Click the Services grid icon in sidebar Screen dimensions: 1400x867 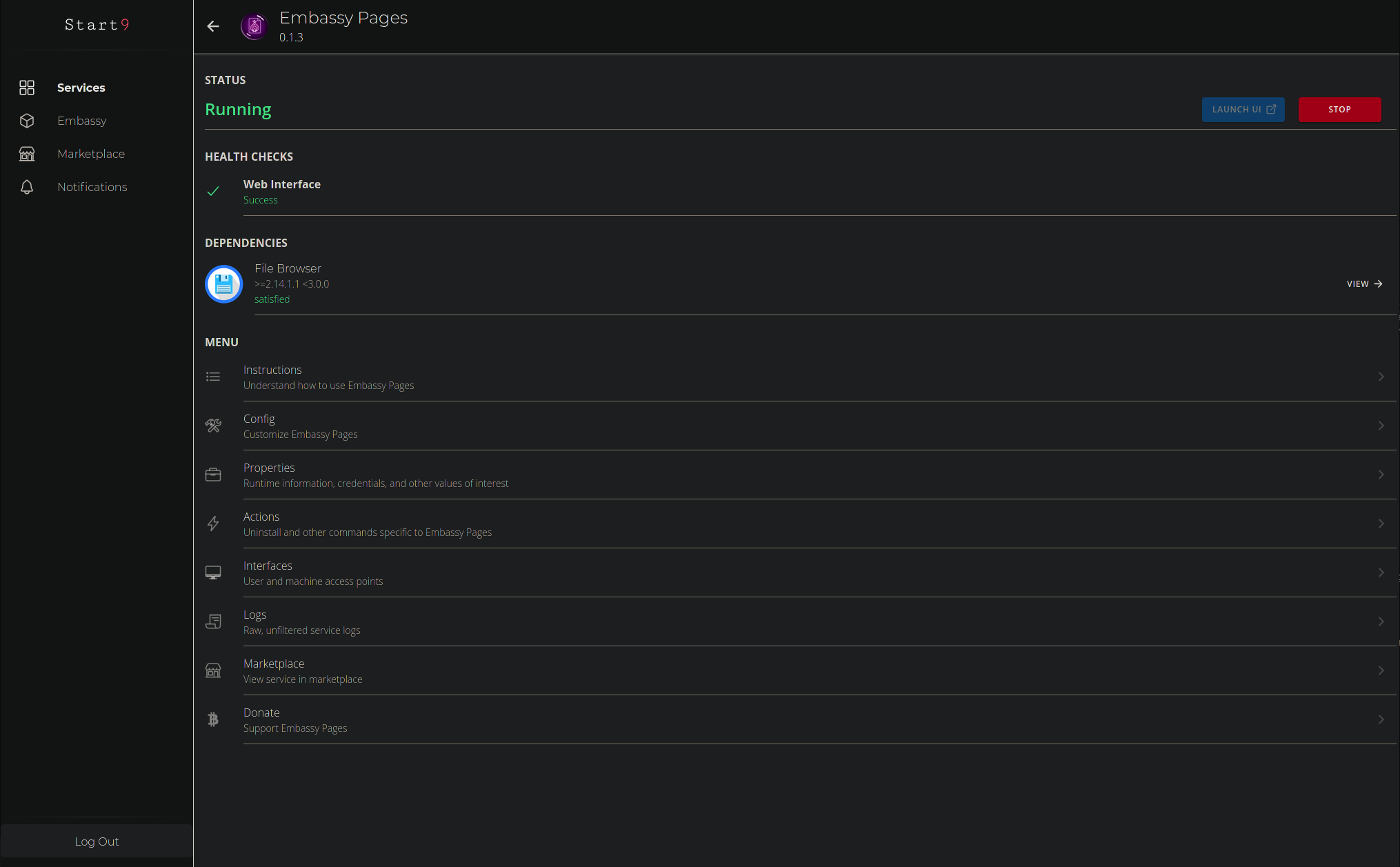27,88
